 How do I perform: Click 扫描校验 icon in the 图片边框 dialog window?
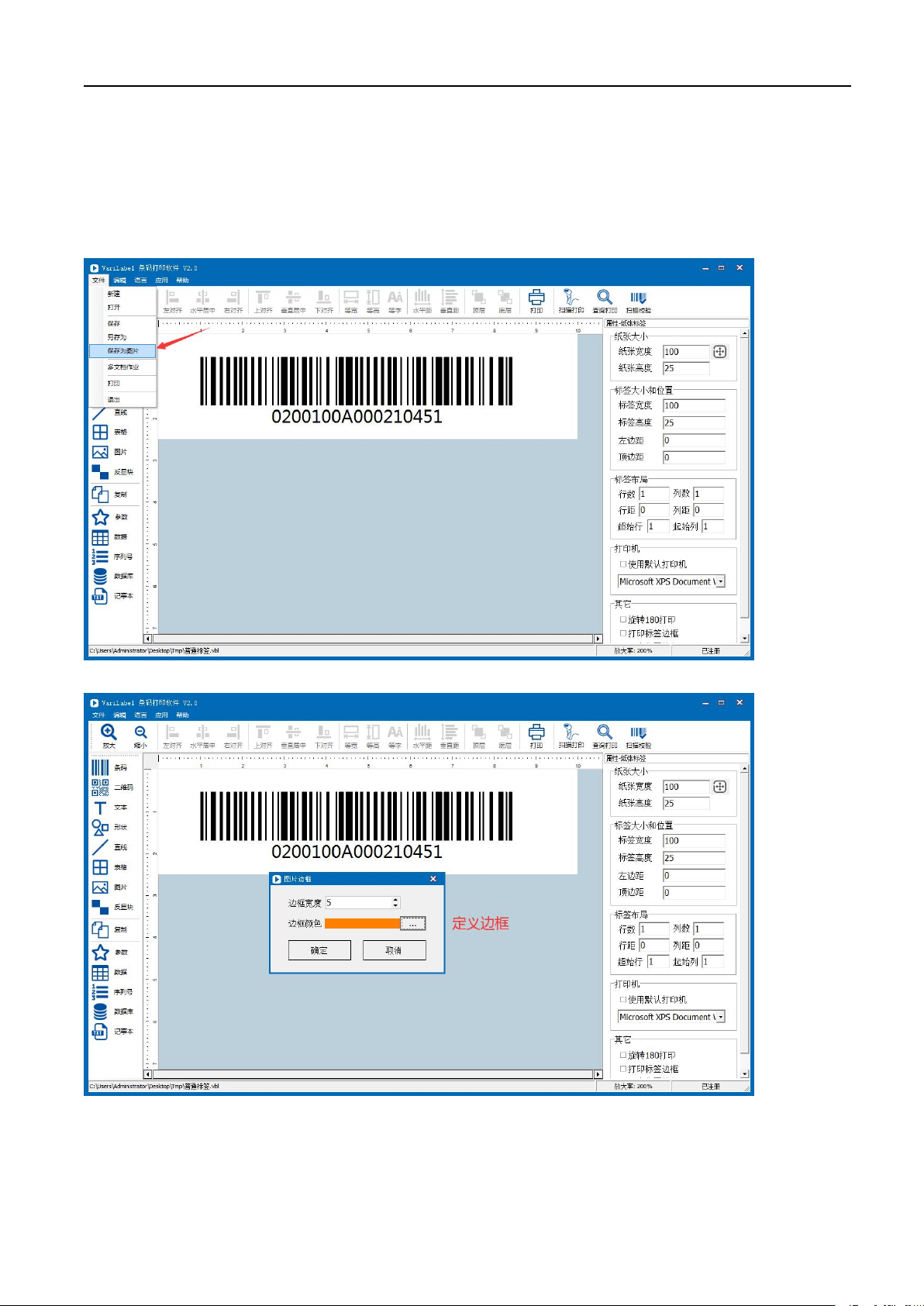[638, 732]
